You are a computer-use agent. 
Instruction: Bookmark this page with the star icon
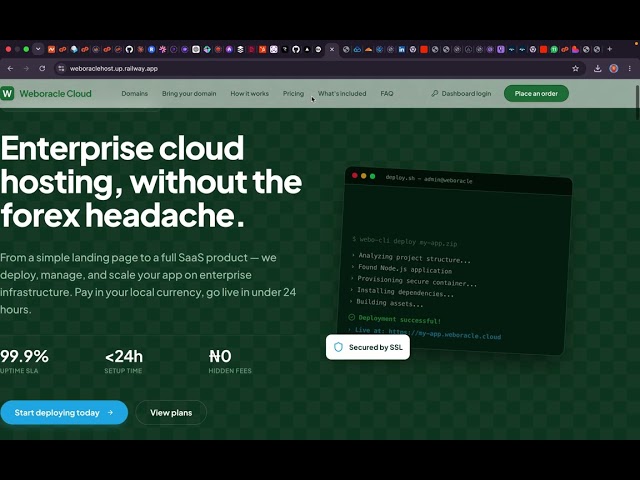[x=576, y=69]
